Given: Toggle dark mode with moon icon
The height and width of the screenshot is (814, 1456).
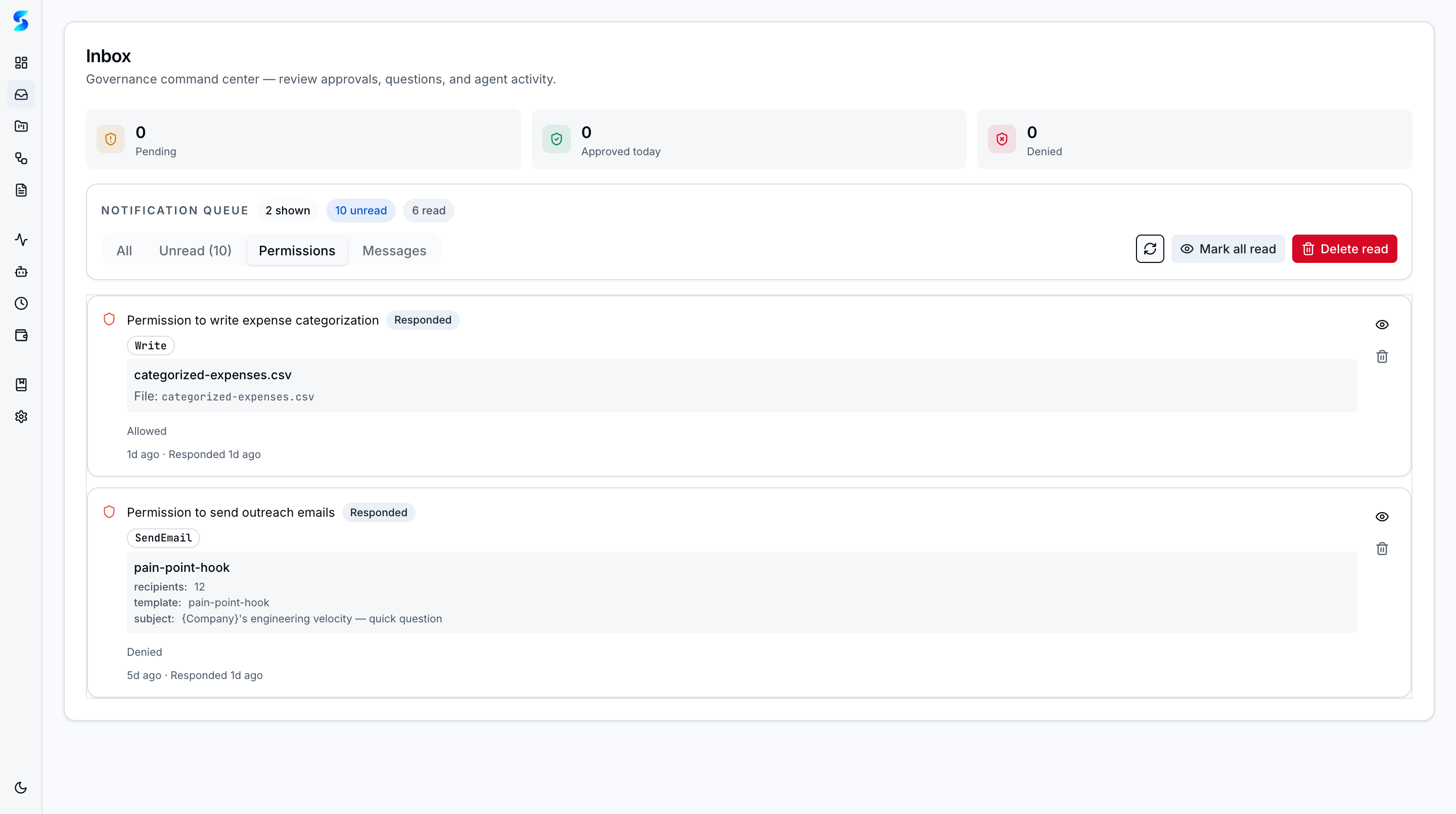Looking at the screenshot, I should pyautogui.click(x=21, y=787).
